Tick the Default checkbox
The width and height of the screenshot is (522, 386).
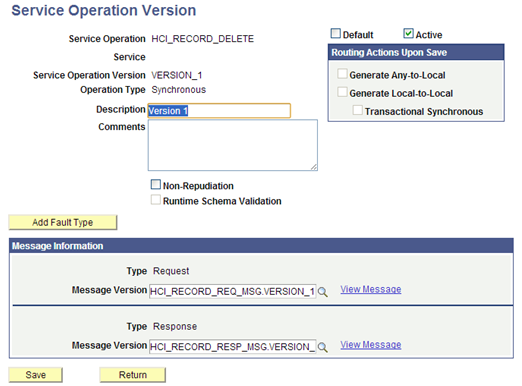click(x=335, y=33)
